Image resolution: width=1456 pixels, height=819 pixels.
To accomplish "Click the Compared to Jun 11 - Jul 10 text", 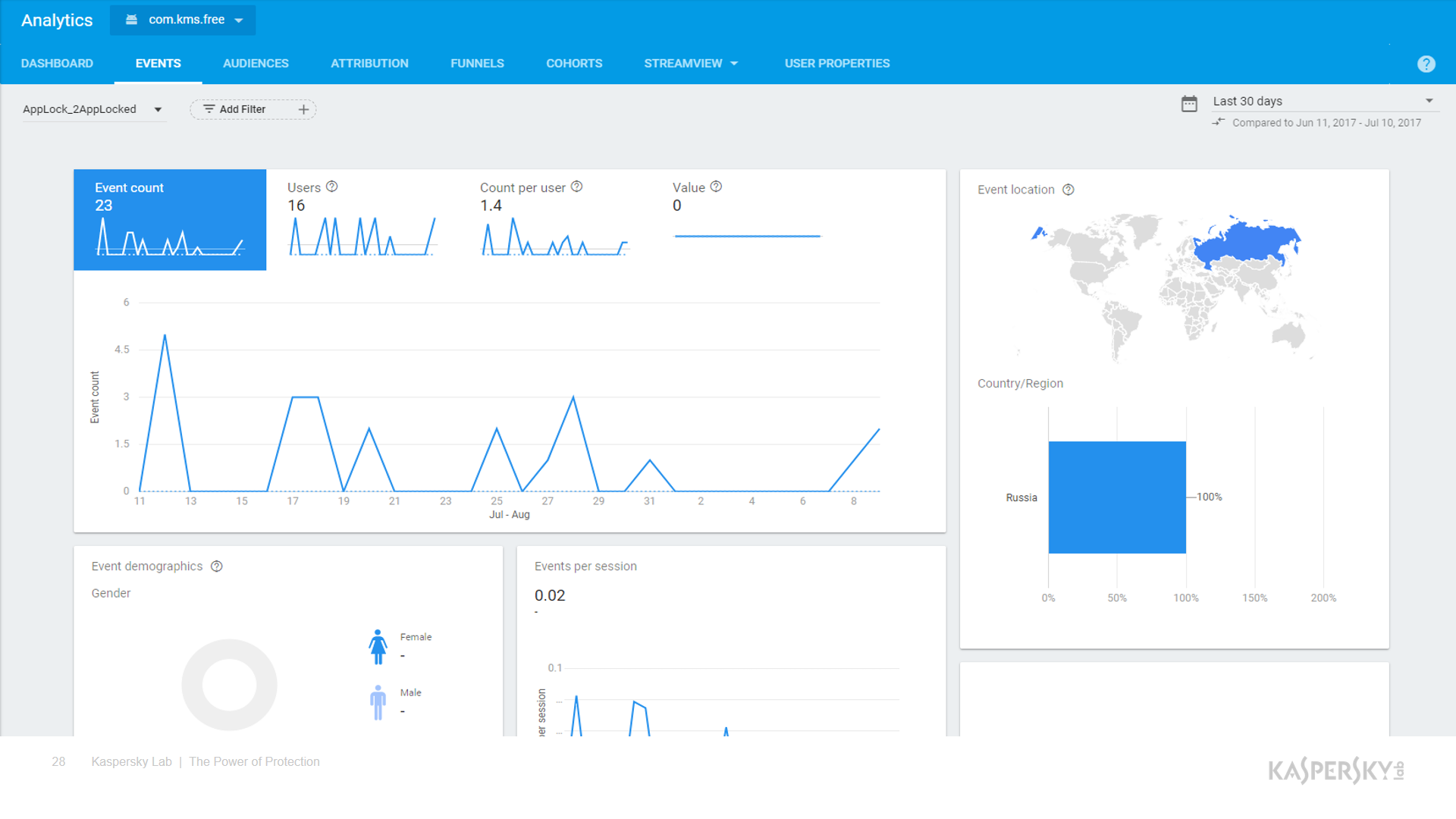I will [x=1326, y=123].
